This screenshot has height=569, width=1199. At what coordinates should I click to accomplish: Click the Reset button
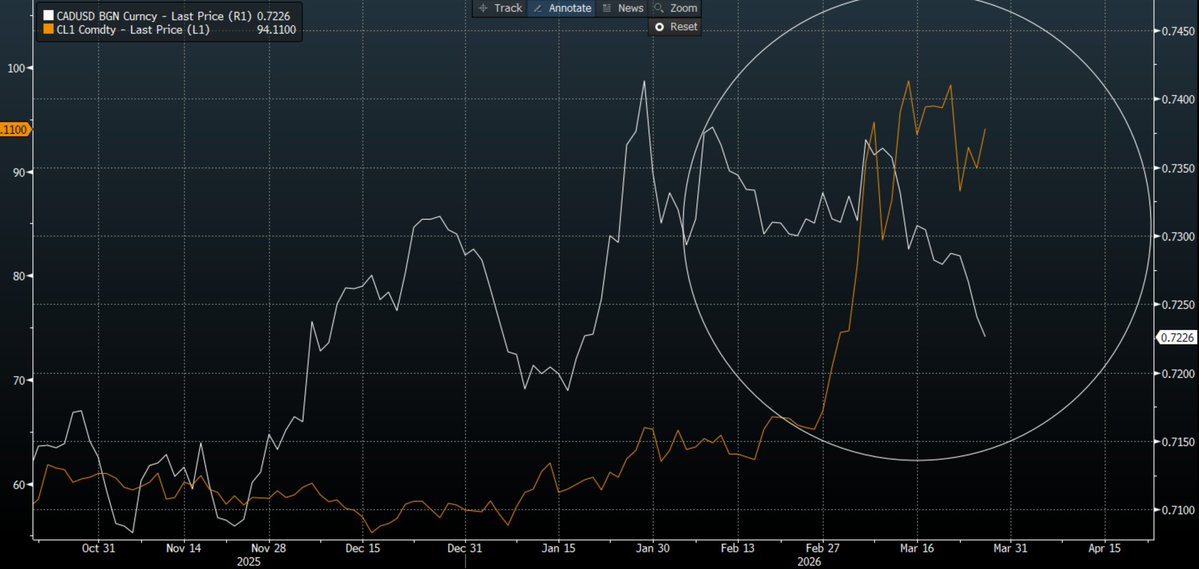point(674,26)
